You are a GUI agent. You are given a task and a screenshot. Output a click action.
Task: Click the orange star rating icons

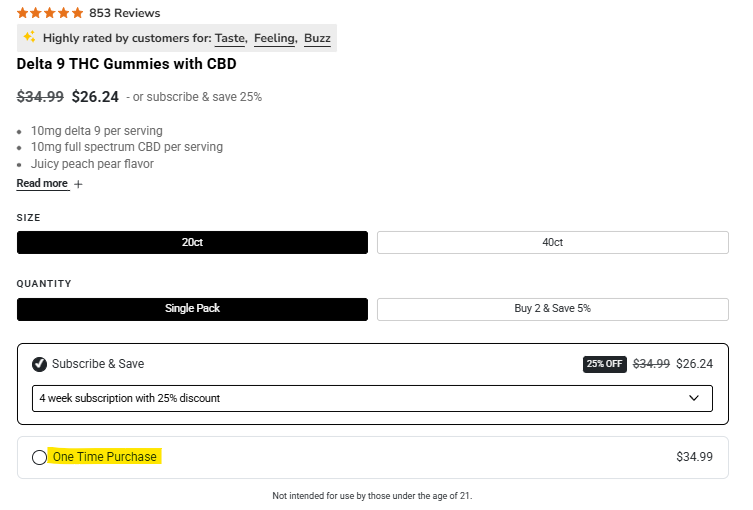click(50, 13)
